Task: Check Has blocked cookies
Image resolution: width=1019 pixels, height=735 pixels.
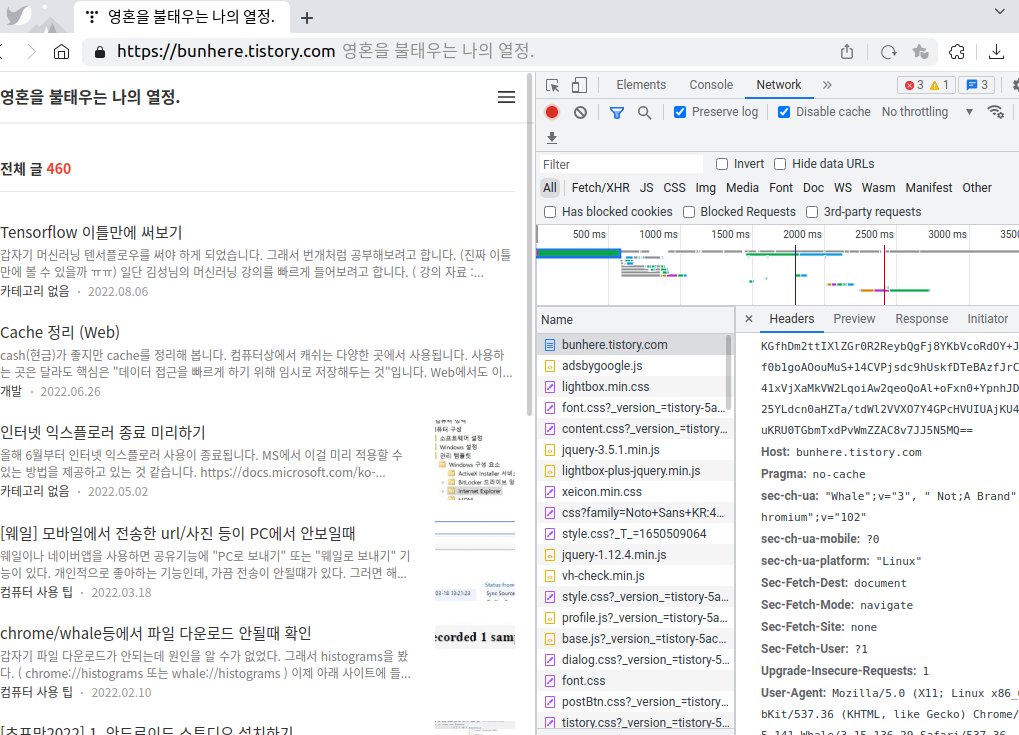Action: tap(550, 212)
